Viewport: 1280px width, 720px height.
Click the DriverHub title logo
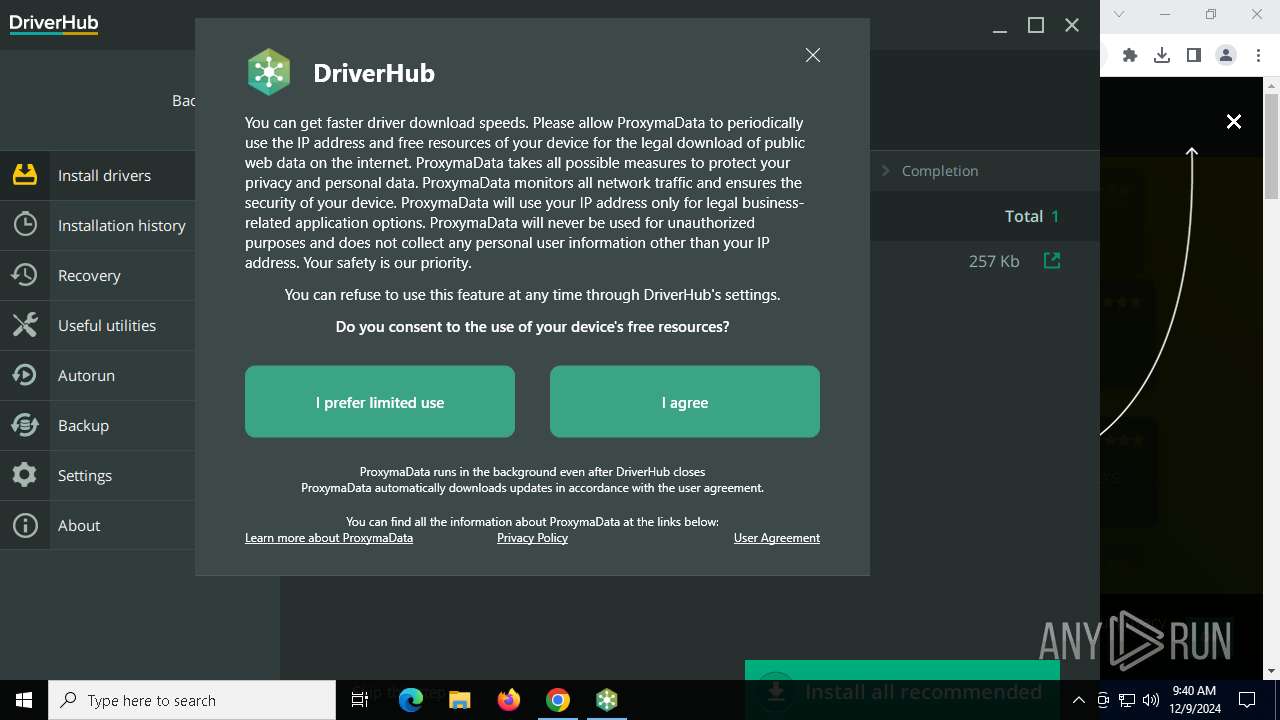click(x=54, y=23)
